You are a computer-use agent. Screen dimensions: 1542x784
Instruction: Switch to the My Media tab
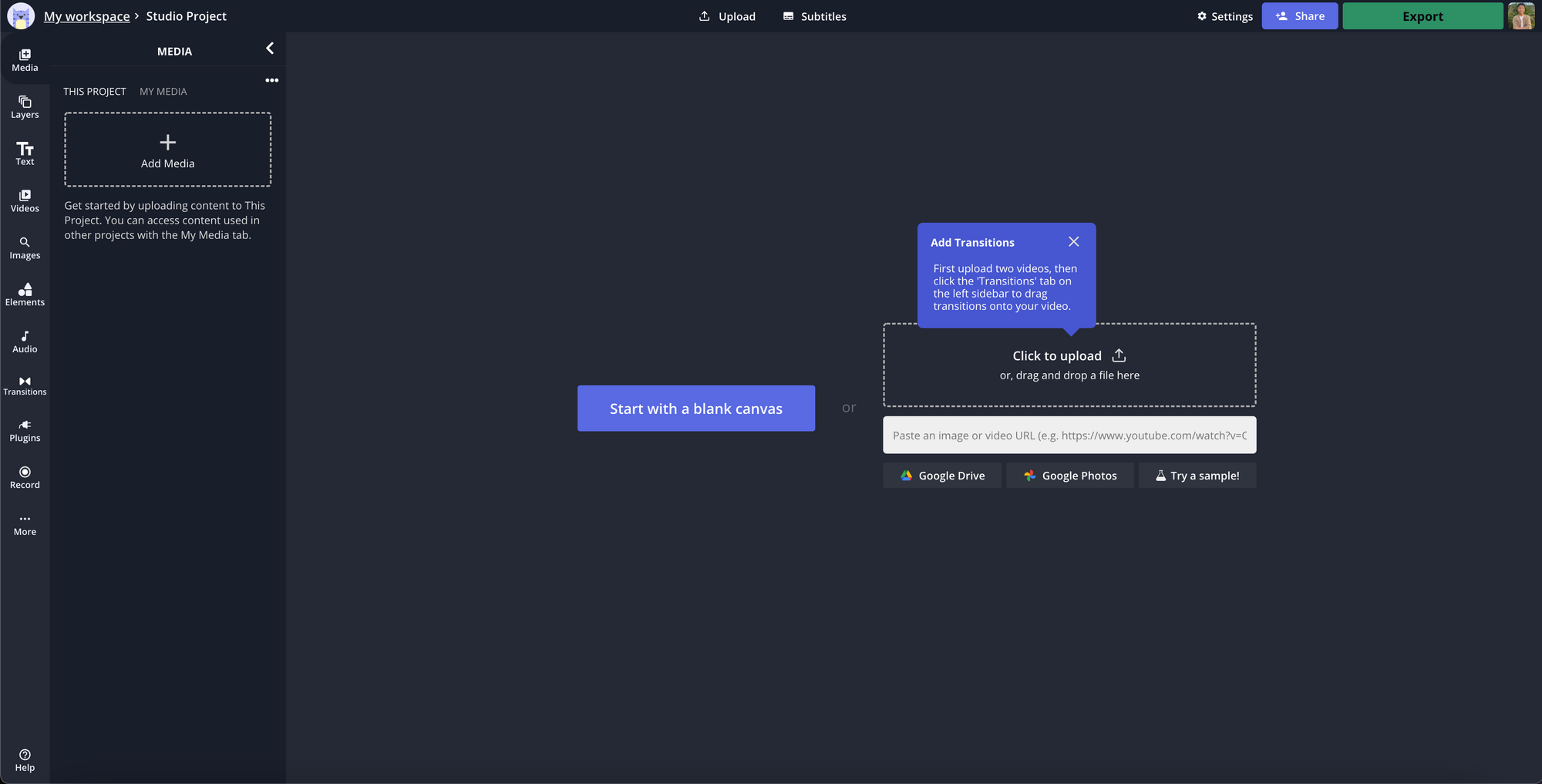163,92
